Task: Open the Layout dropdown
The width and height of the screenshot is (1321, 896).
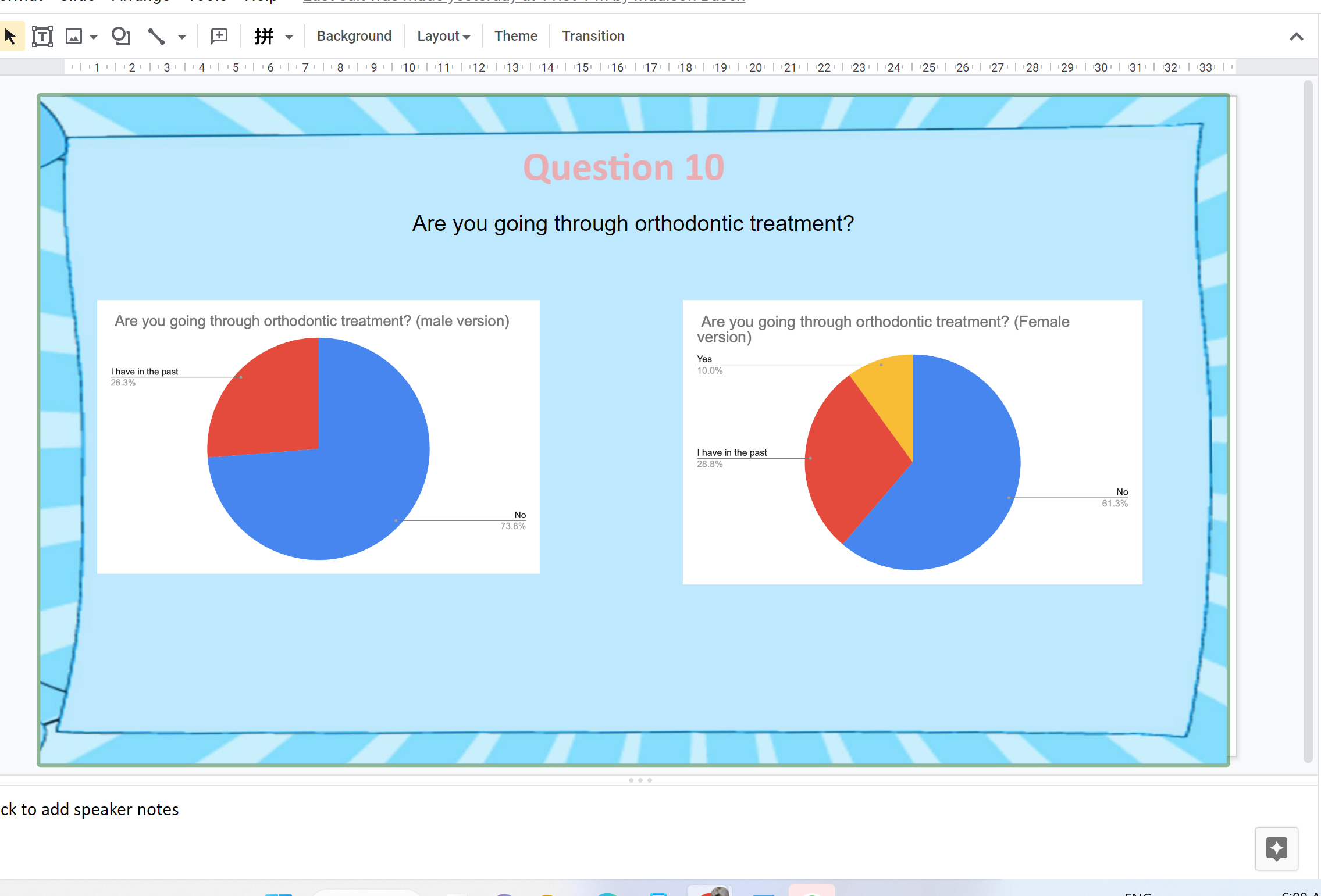Action: (x=443, y=36)
